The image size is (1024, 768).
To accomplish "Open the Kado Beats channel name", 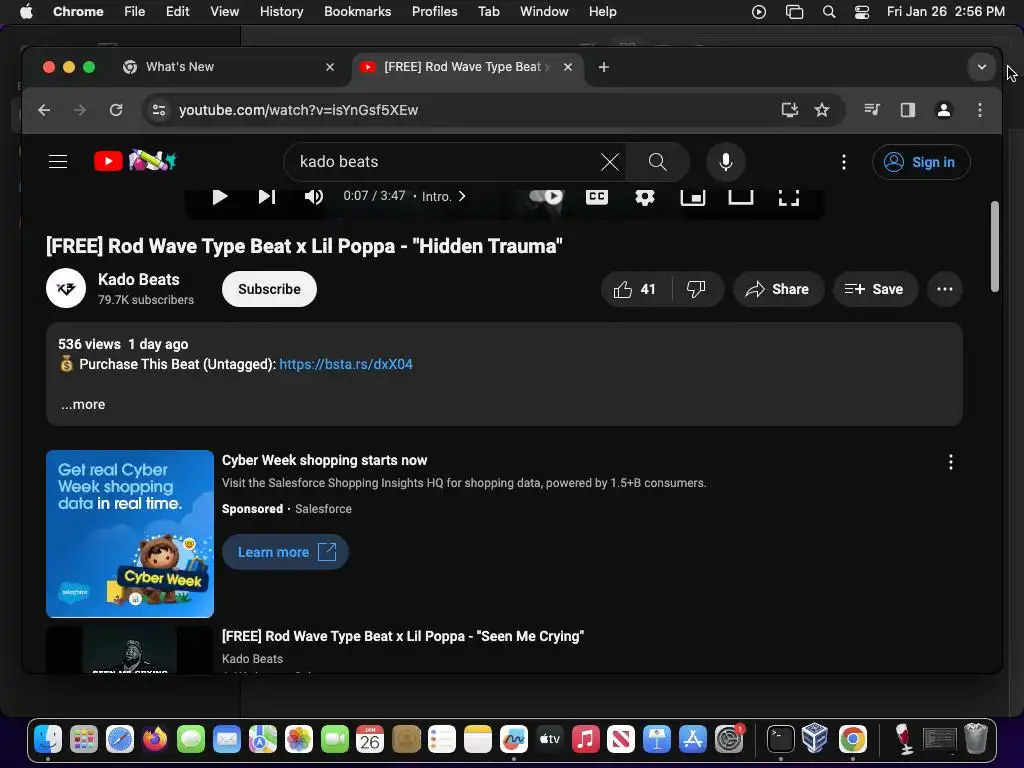I will pyautogui.click(x=138, y=280).
